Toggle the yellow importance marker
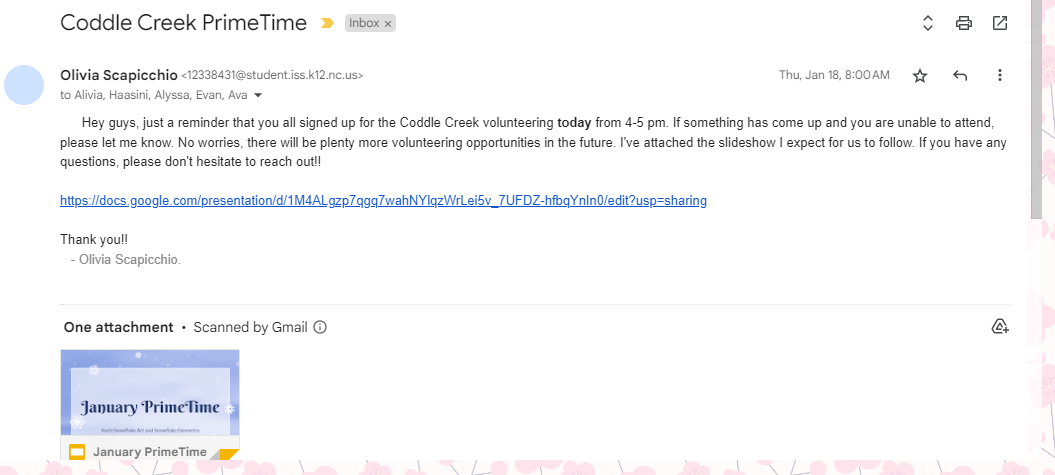Screen dimensions: 1055x475 point(327,23)
